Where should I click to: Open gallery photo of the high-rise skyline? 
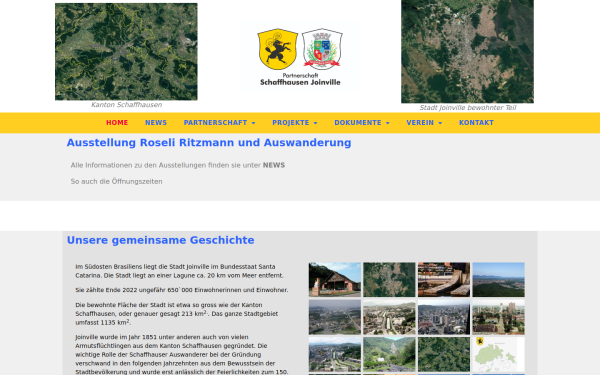point(444,317)
